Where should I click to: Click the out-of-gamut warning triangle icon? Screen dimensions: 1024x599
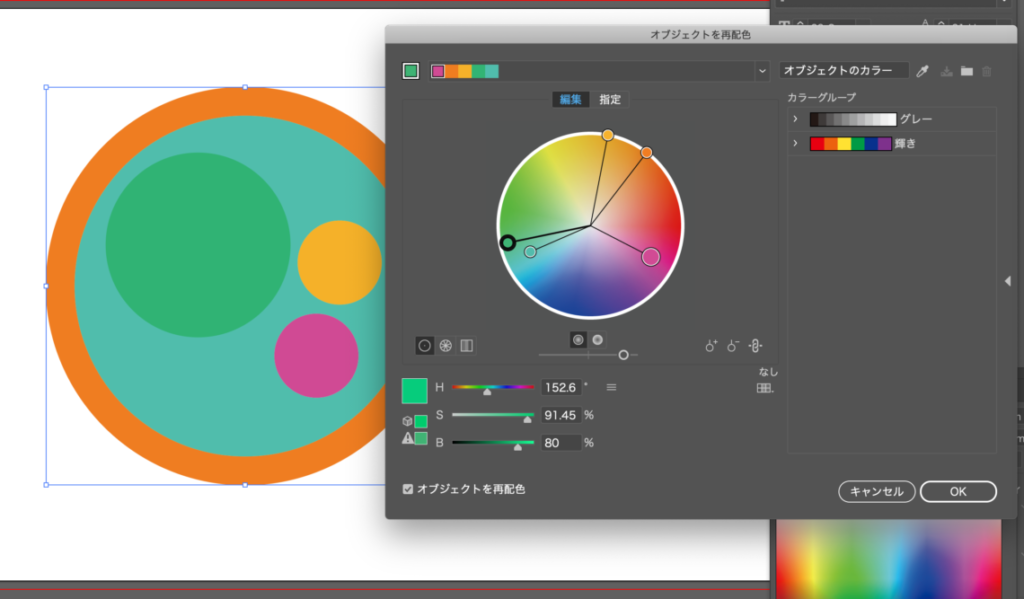(x=408, y=438)
